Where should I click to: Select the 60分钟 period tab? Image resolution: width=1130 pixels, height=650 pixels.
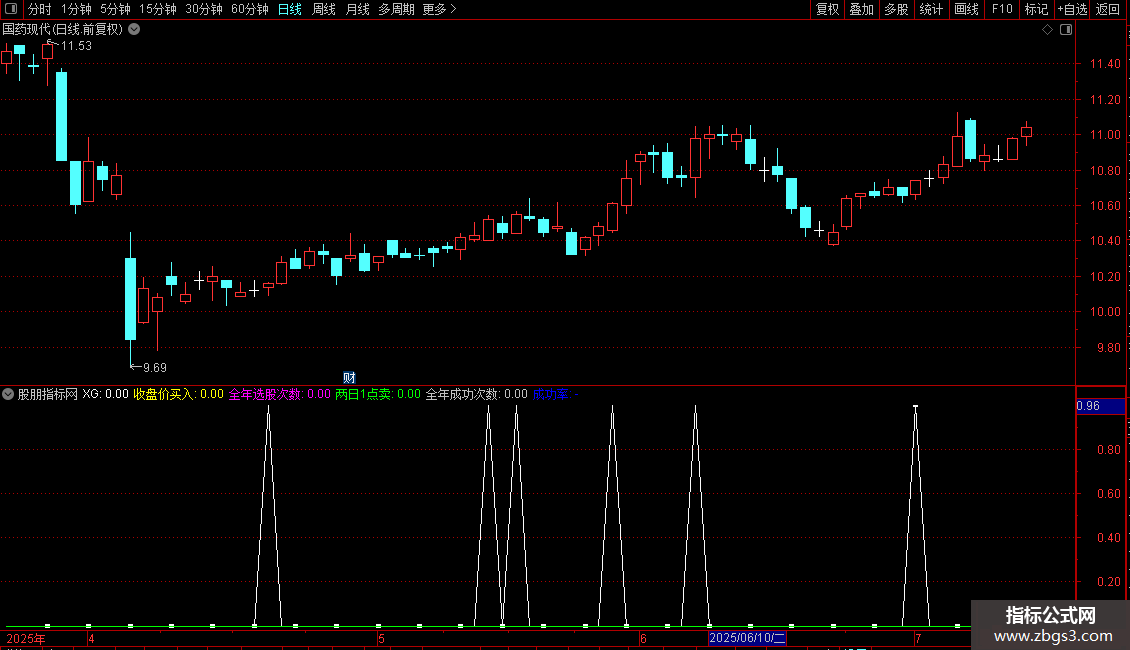point(250,9)
